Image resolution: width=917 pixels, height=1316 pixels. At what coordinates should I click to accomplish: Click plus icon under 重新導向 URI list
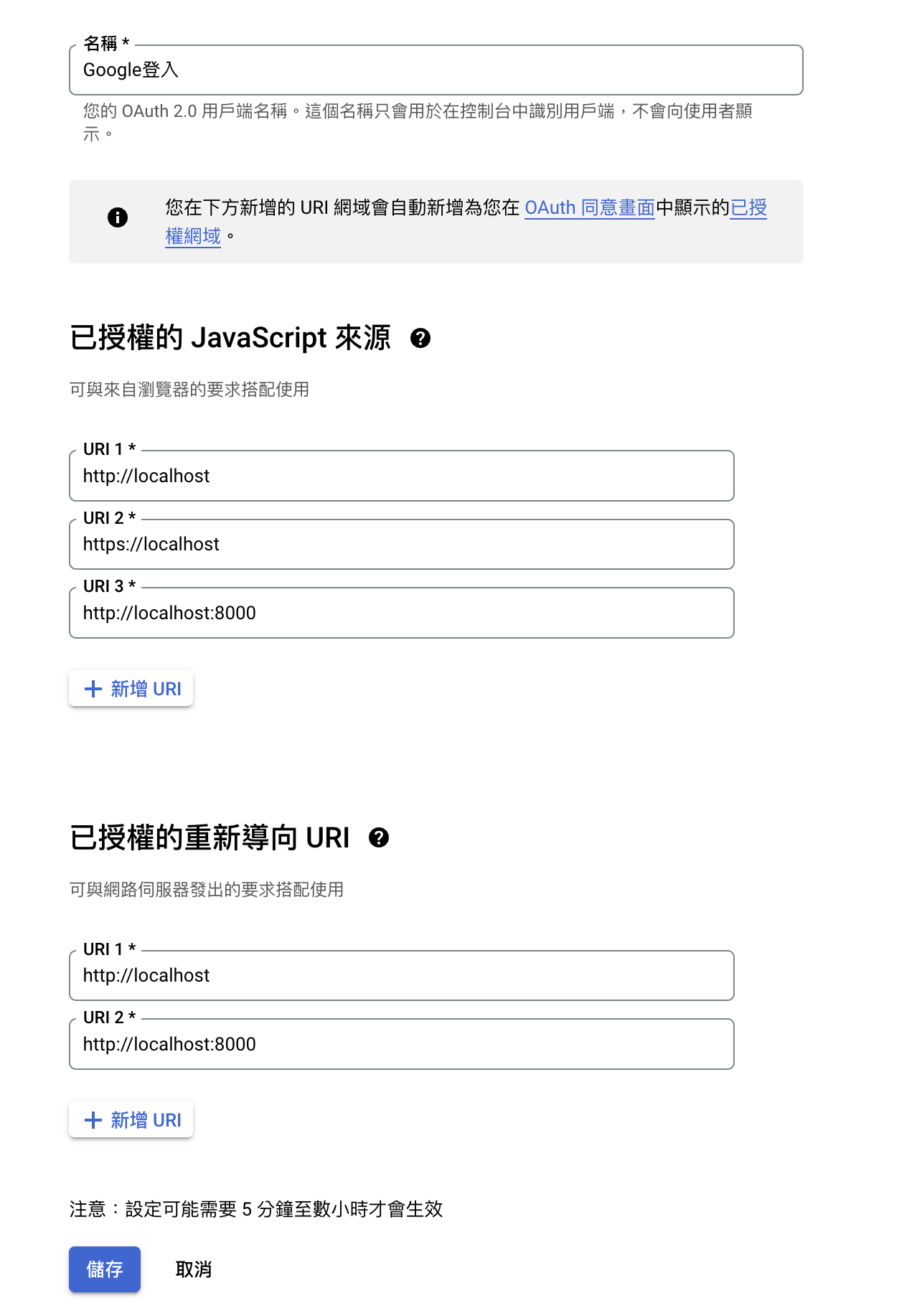point(93,1120)
